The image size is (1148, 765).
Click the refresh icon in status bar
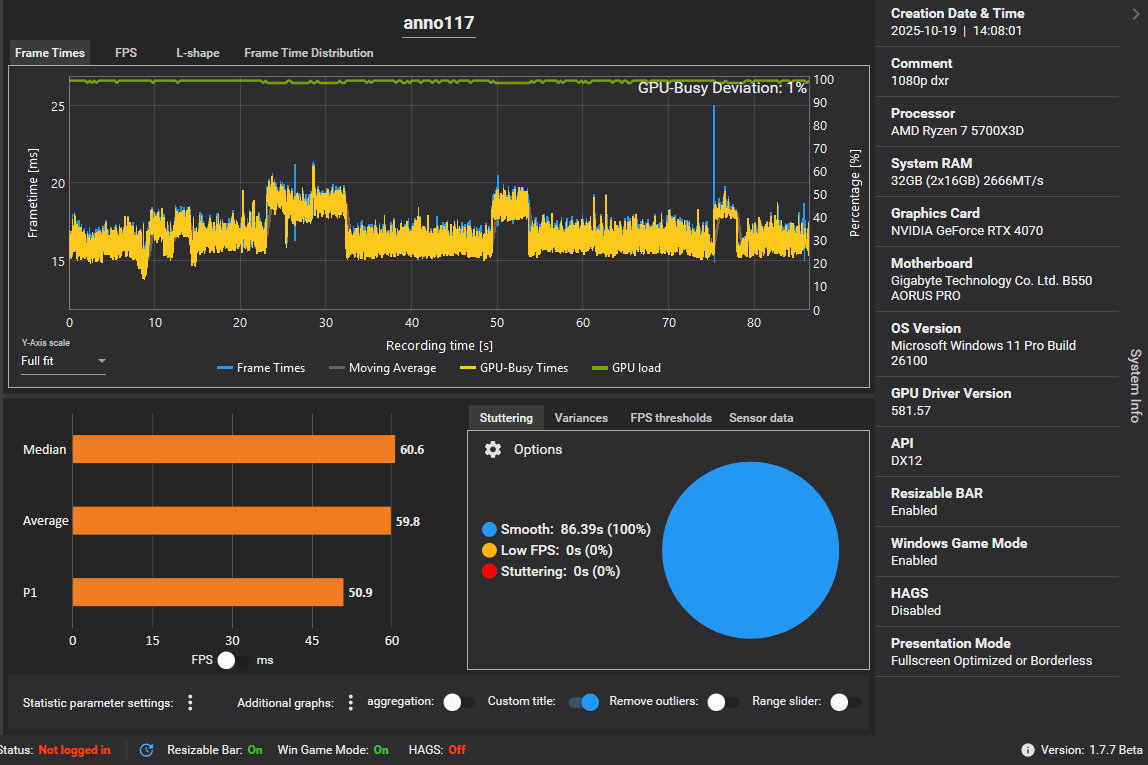click(146, 750)
